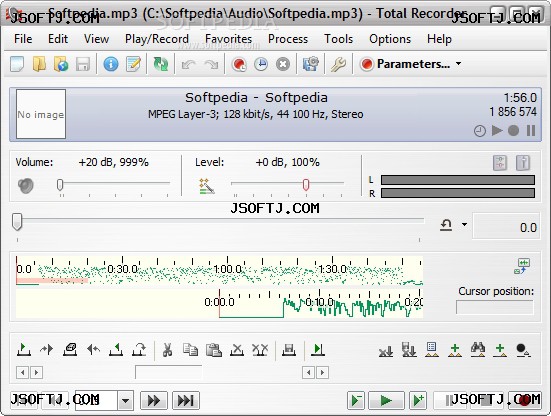Click the Level slider thumb
This screenshot has height=416, width=551.
coord(306,185)
